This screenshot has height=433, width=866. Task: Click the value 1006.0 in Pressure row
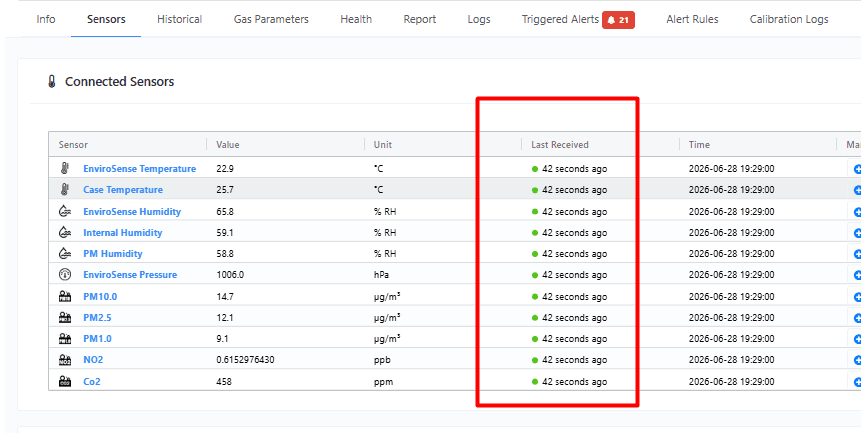(x=230, y=274)
